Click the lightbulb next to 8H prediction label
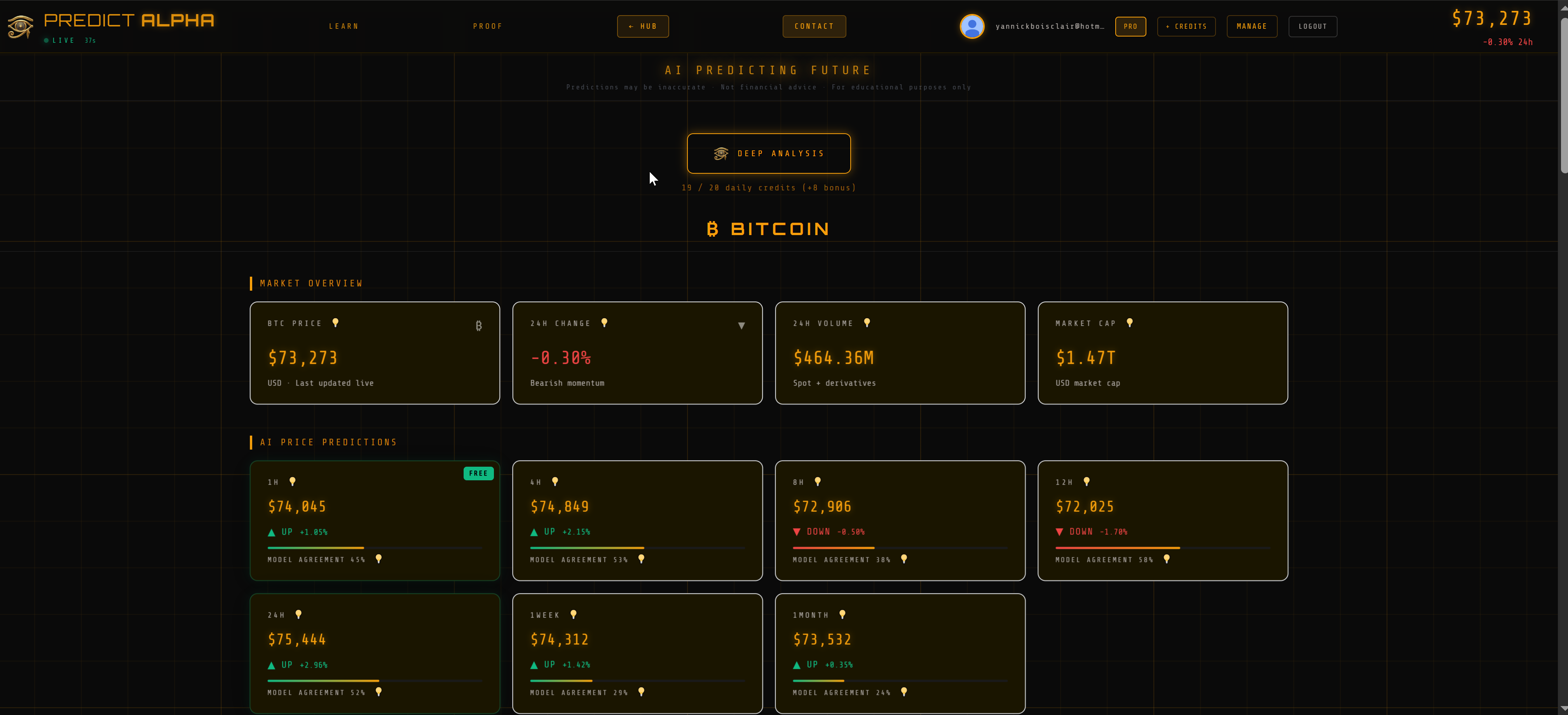 [x=818, y=482]
